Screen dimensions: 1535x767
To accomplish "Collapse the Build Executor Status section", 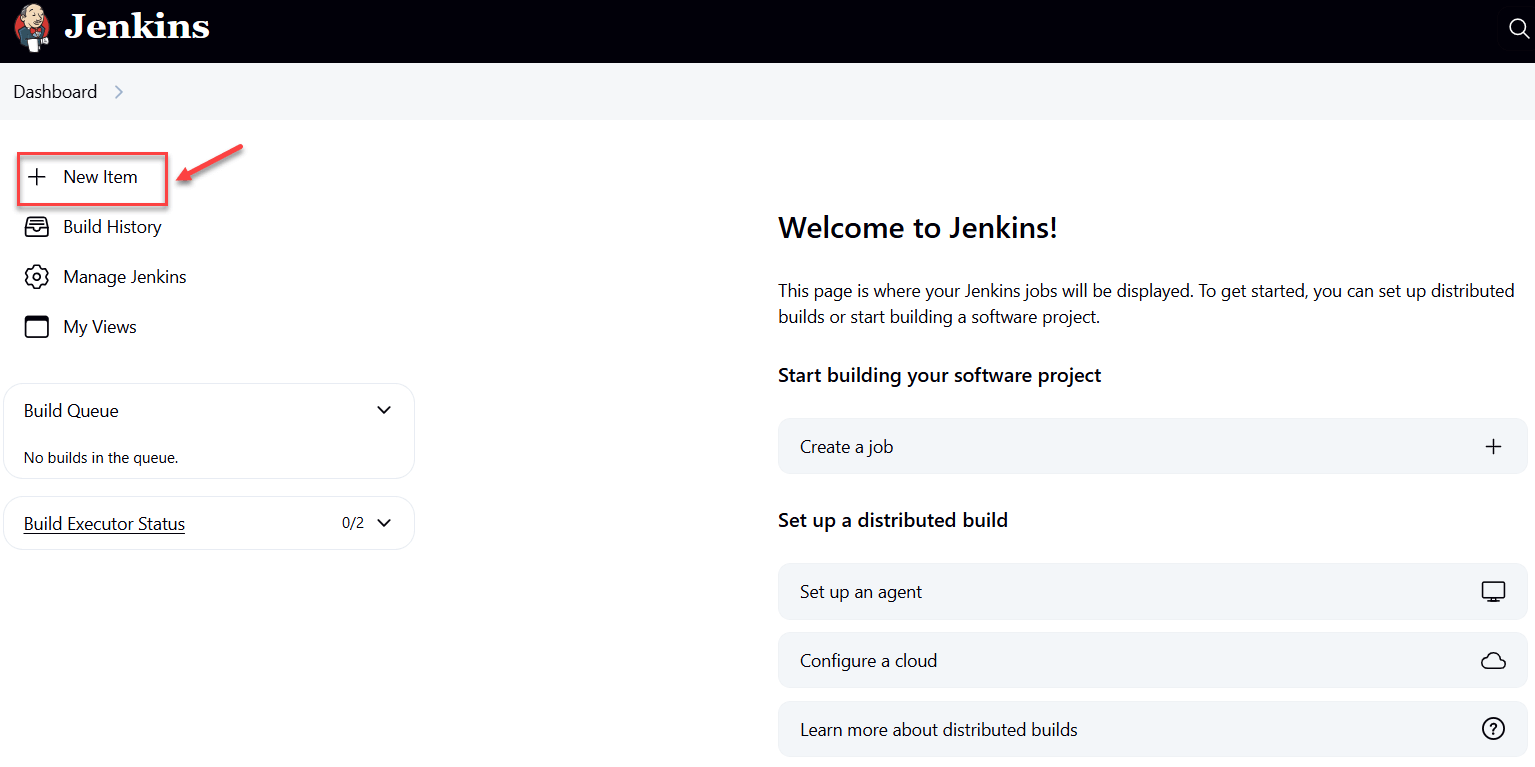I will click(384, 522).
